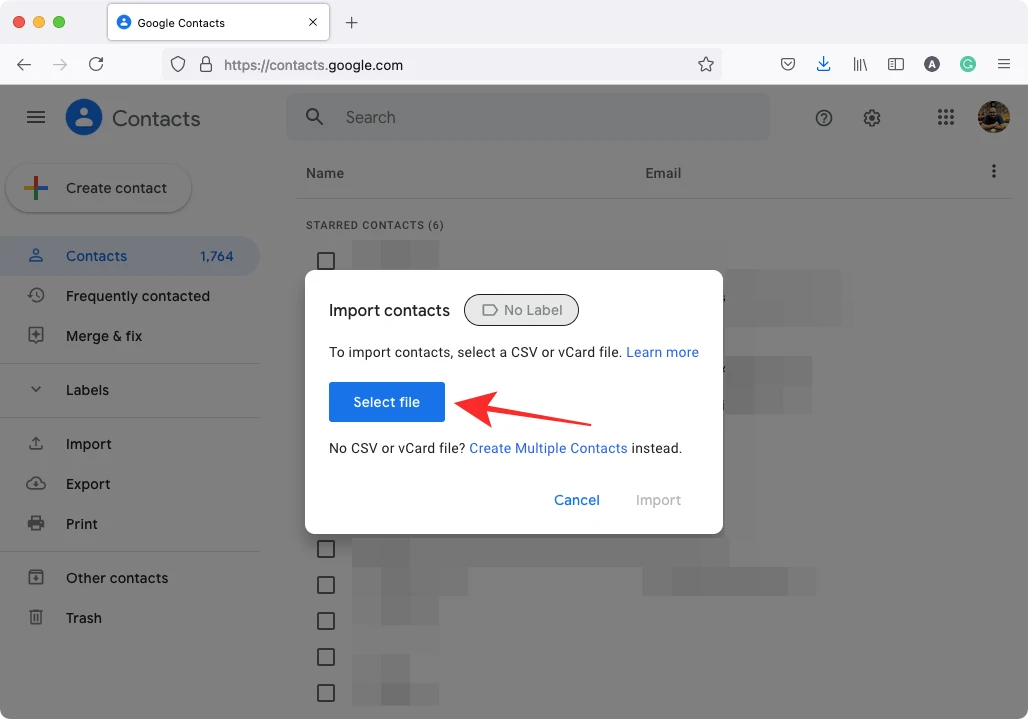
Task: Open the main hamburger menu in Contacts
Action: 36,117
